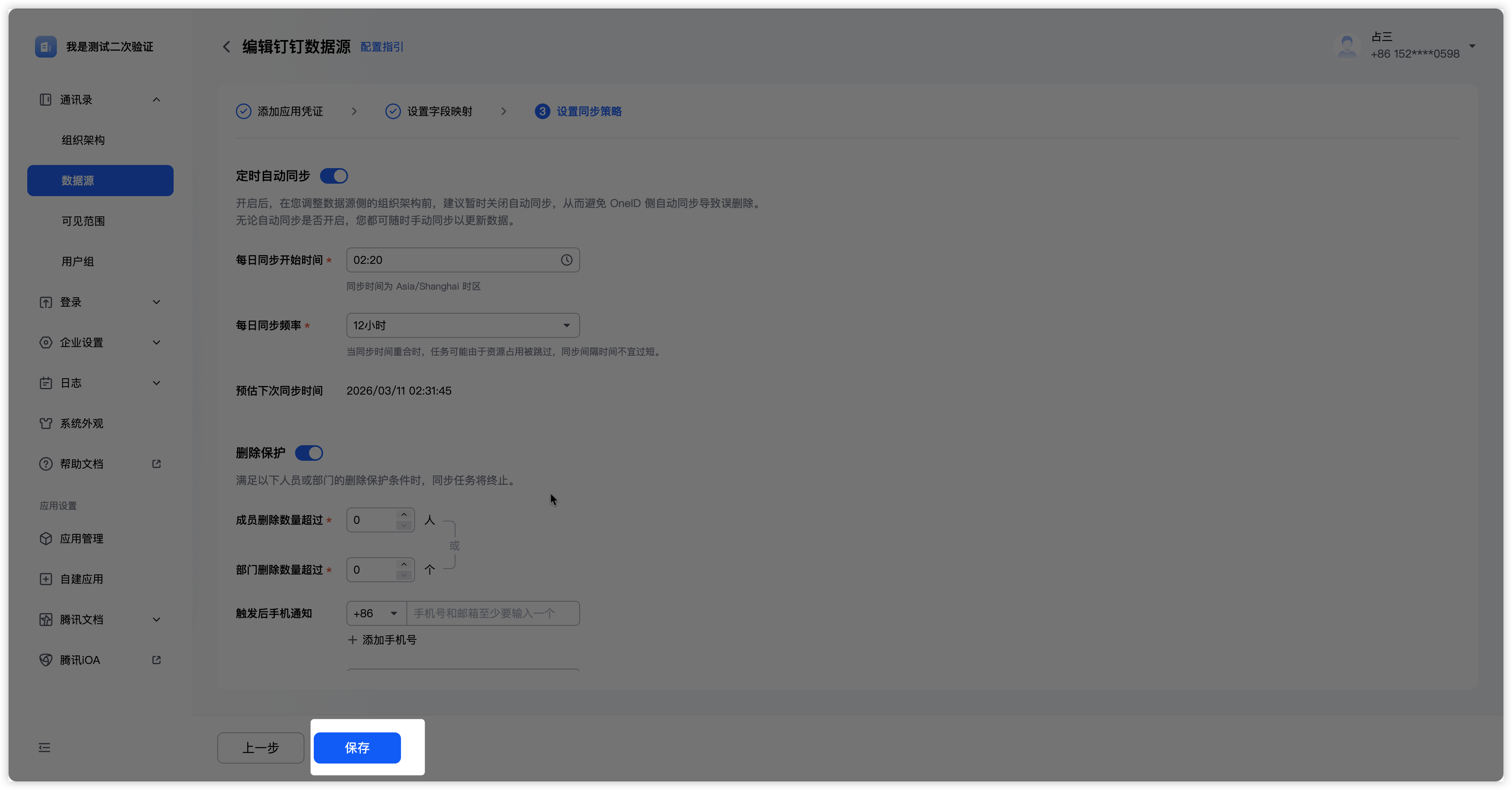Open the 配置指引 link
The width and height of the screenshot is (1512, 790).
pos(382,47)
